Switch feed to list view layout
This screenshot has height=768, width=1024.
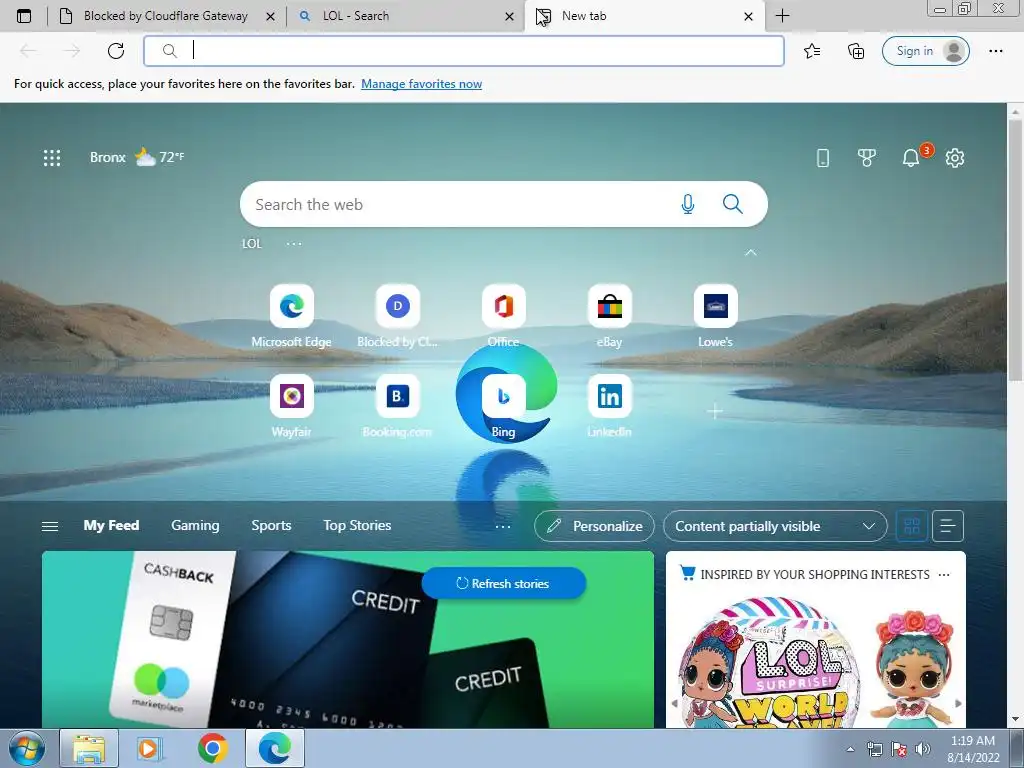tap(948, 526)
